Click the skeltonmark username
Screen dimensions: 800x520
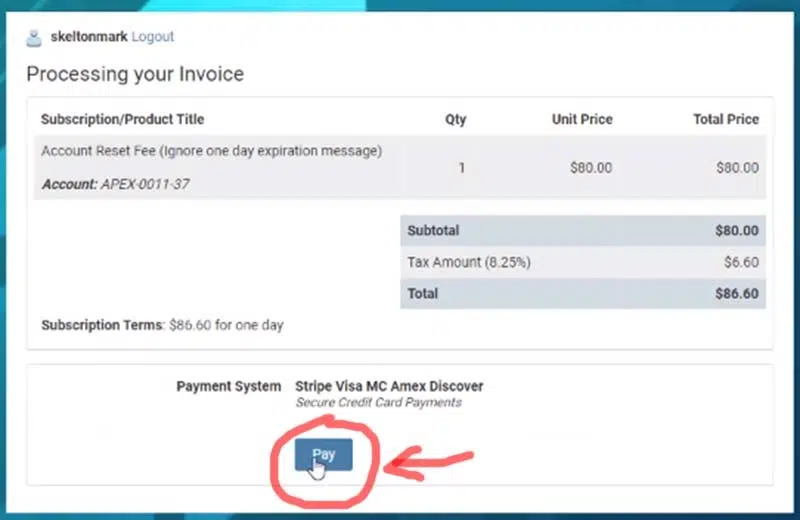(x=89, y=37)
